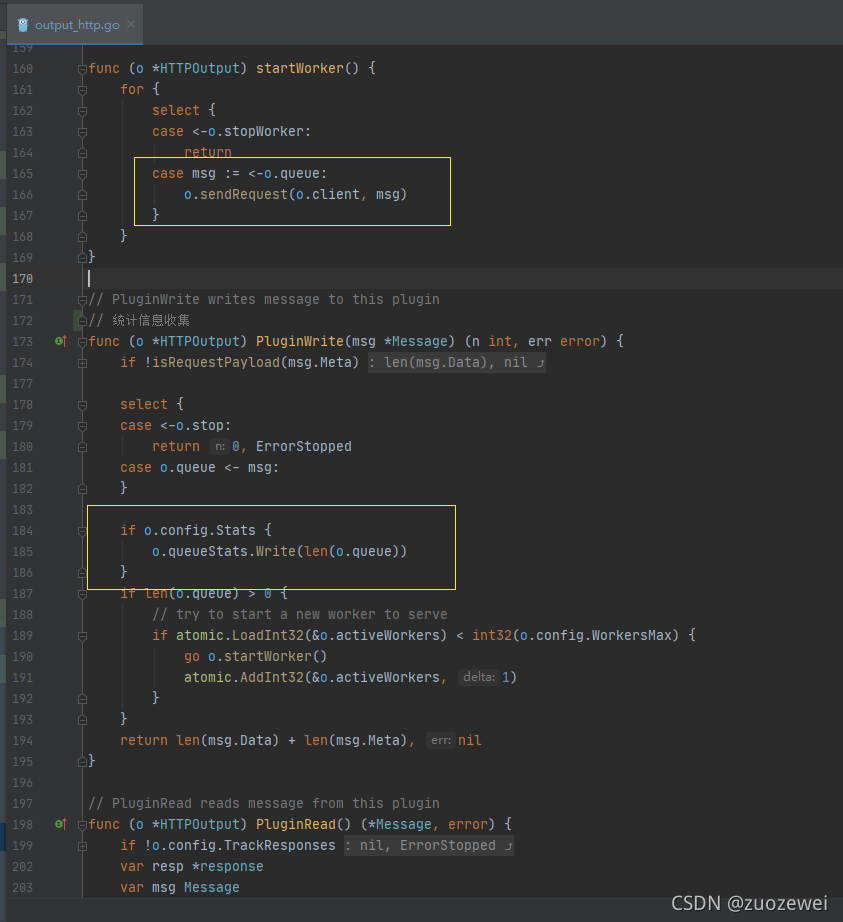Click PluginRead function name on line 198

point(296,824)
